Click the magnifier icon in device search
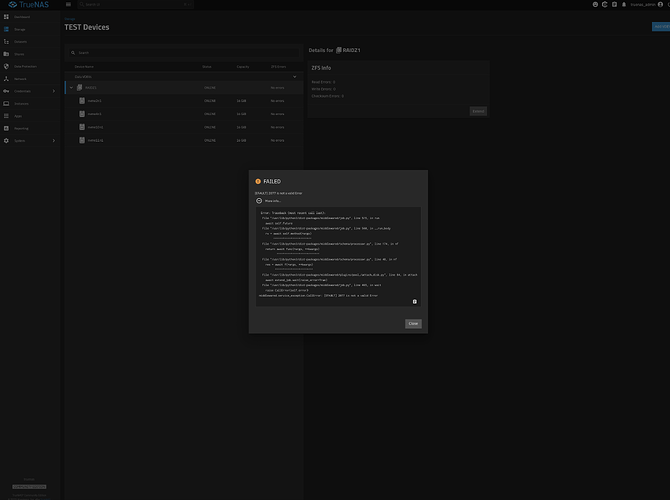The image size is (670, 500). [73, 53]
